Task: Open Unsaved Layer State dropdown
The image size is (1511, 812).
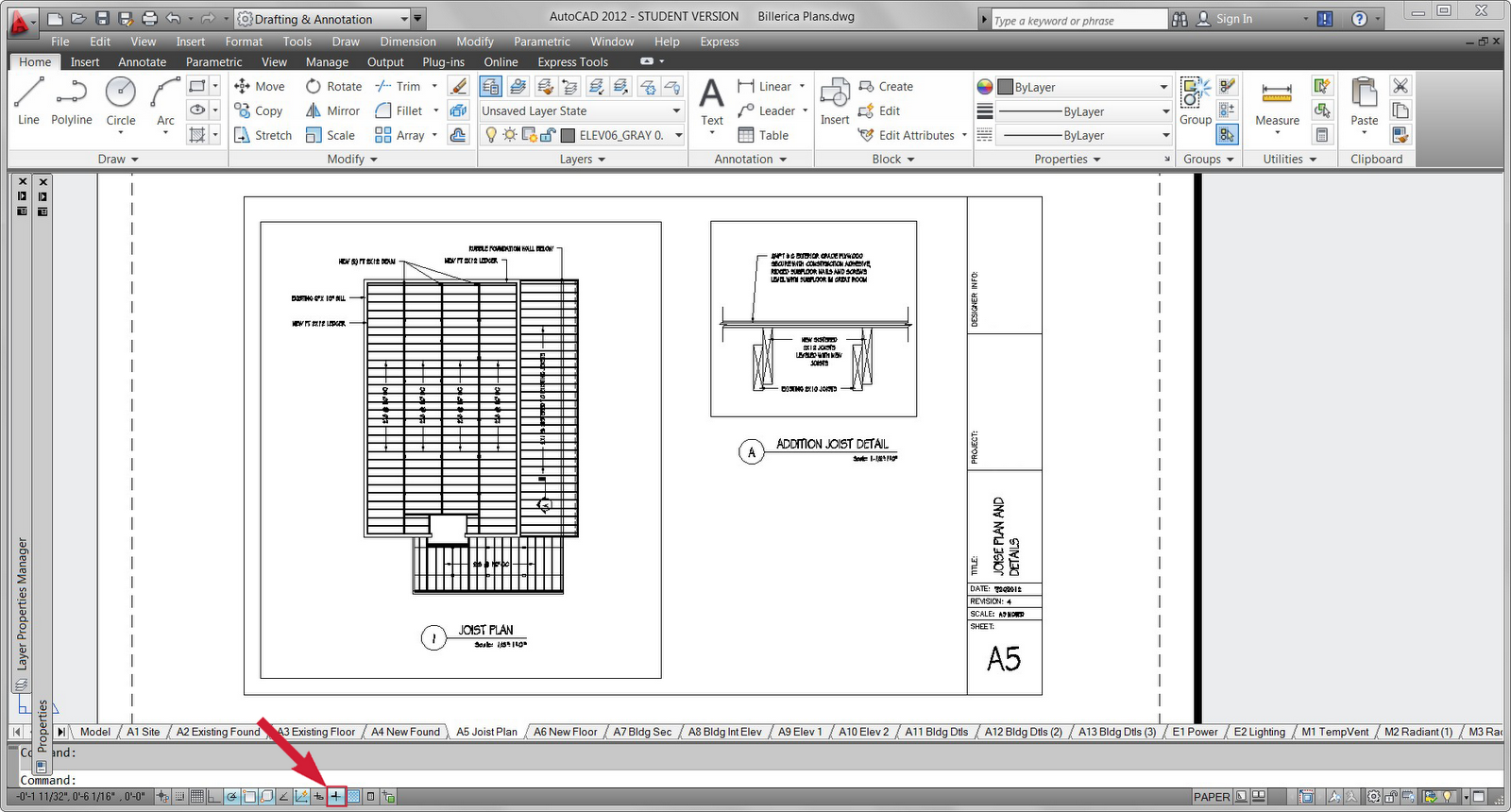Action: pyautogui.click(x=582, y=110)
